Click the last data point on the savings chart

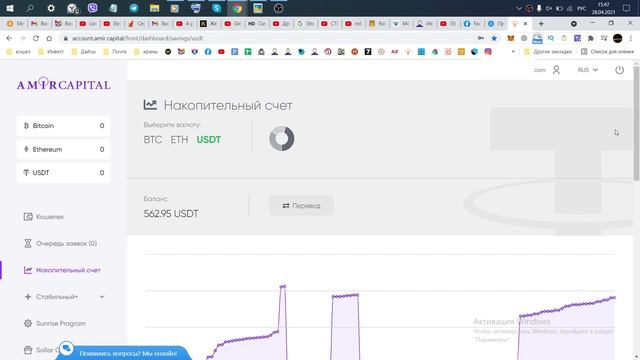point(613,298)
